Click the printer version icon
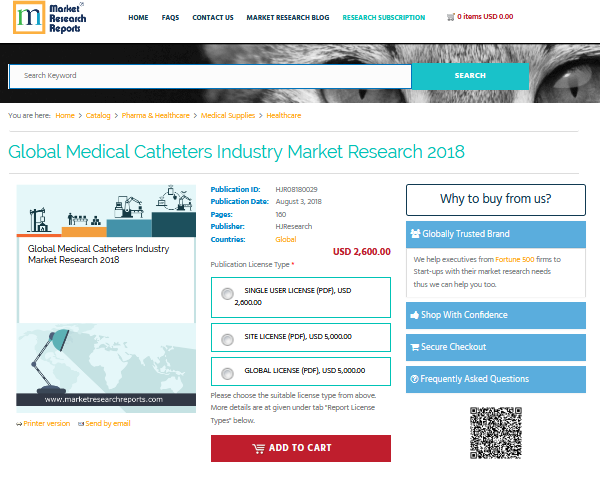600x479 pixels. coord(19,424)
